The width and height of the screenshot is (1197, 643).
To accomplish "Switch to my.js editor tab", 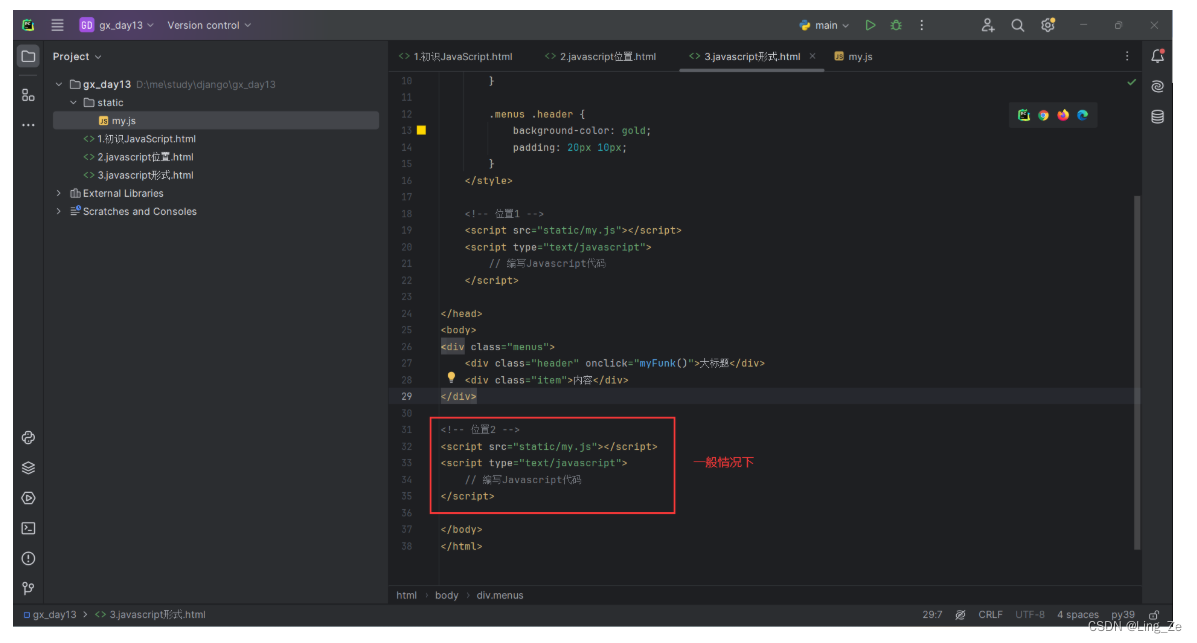I will tap(853, 57).
